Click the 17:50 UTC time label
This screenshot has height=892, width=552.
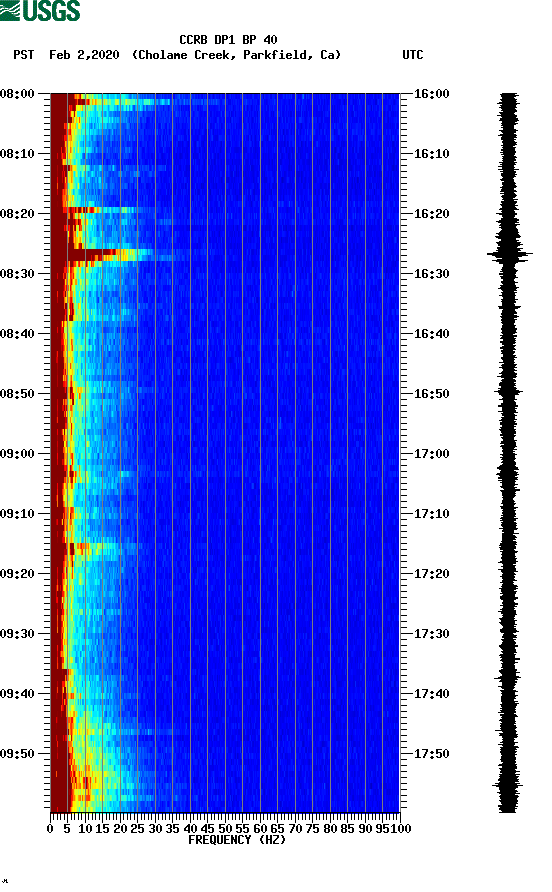pyautogui.click(x=431, y=754)
